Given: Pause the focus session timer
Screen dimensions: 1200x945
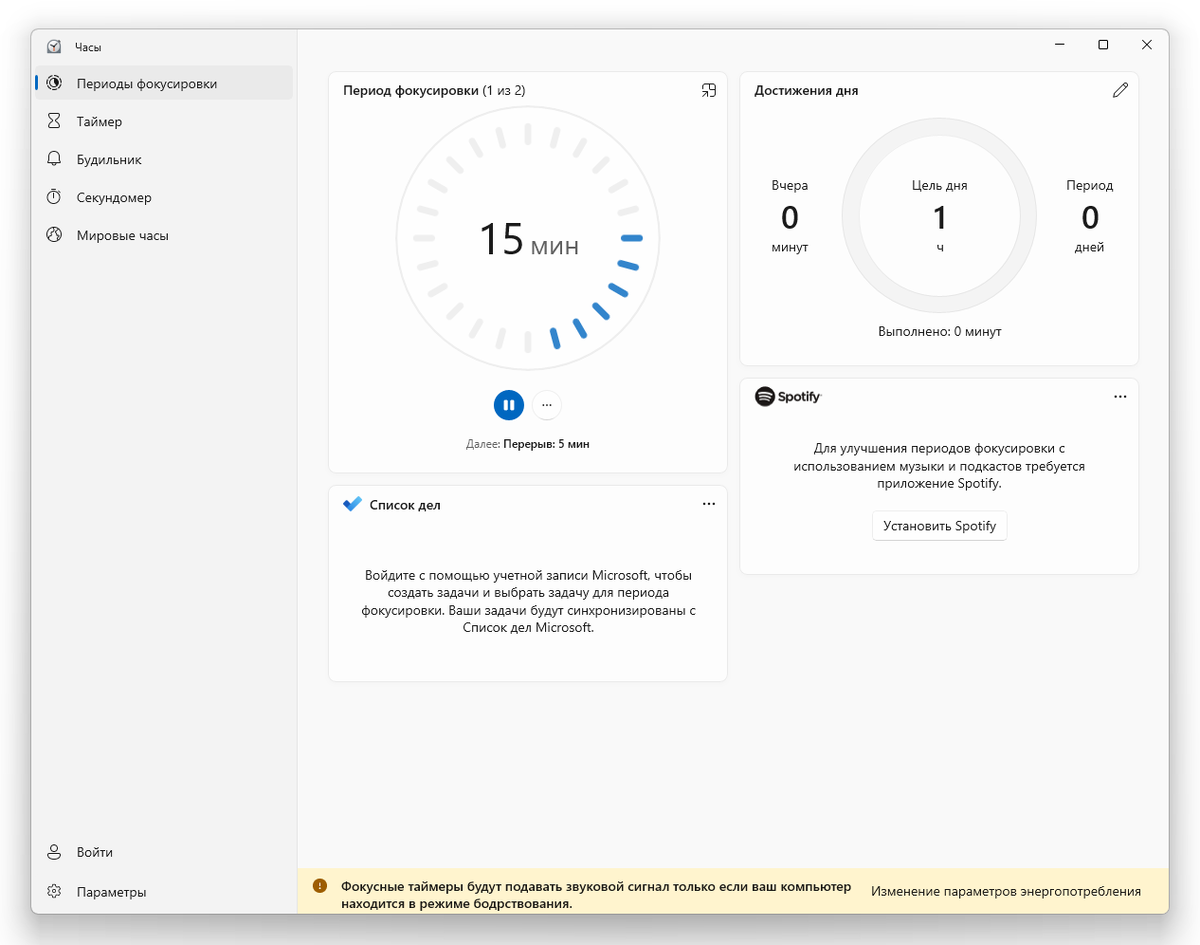Looking at the screenshot, I should 508,405.
